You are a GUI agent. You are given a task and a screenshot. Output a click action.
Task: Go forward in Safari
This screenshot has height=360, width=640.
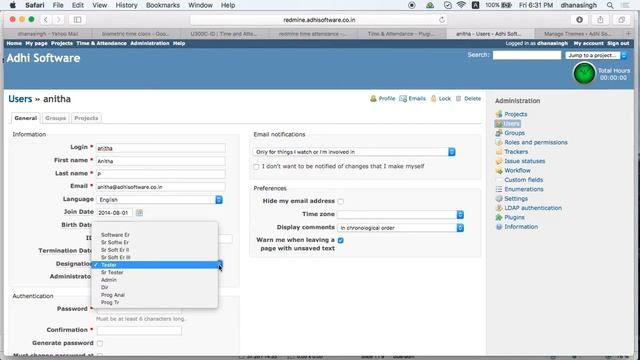tap(58, 20)
